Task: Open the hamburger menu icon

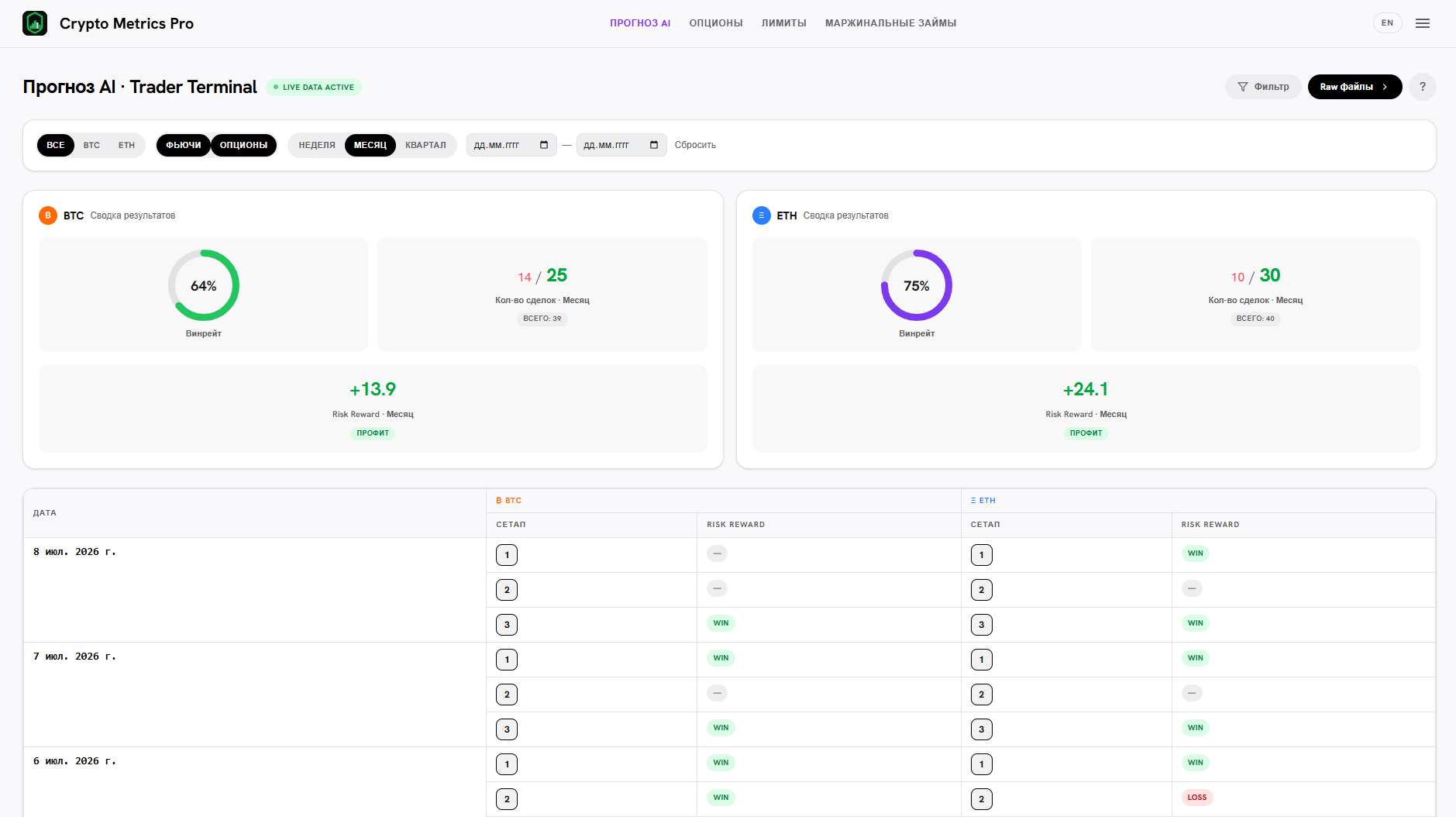Action: click(x=1423, y=23)
